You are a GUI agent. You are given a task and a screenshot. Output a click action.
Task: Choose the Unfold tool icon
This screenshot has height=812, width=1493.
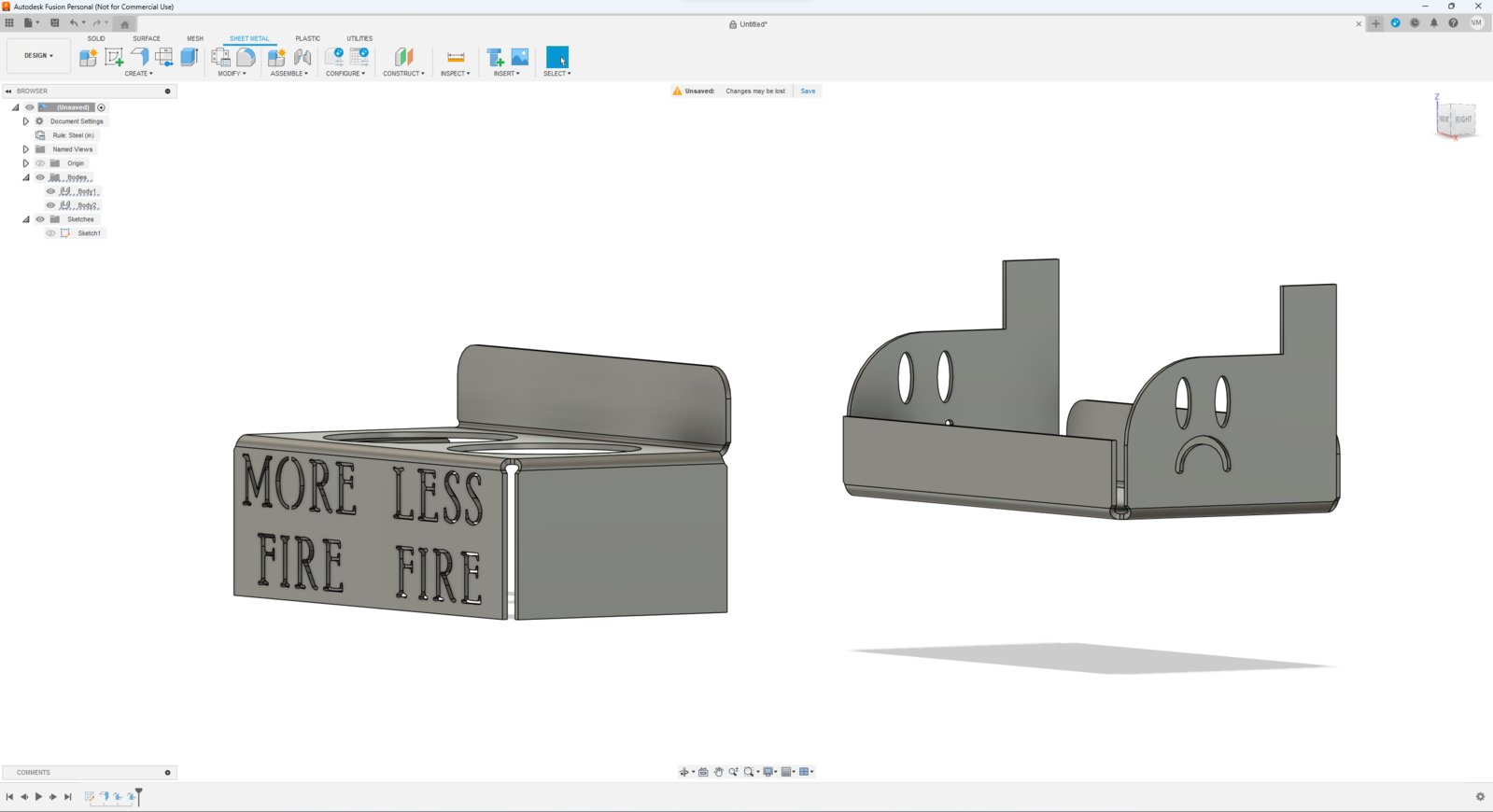point(164,57)
